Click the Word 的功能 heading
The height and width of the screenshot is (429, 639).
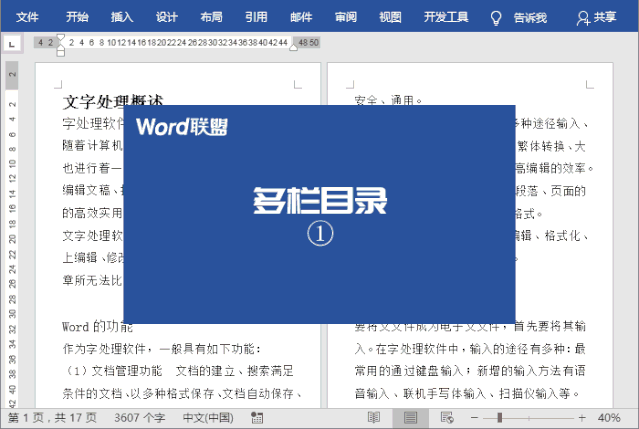pyautogui.click(x=97, y=327)
